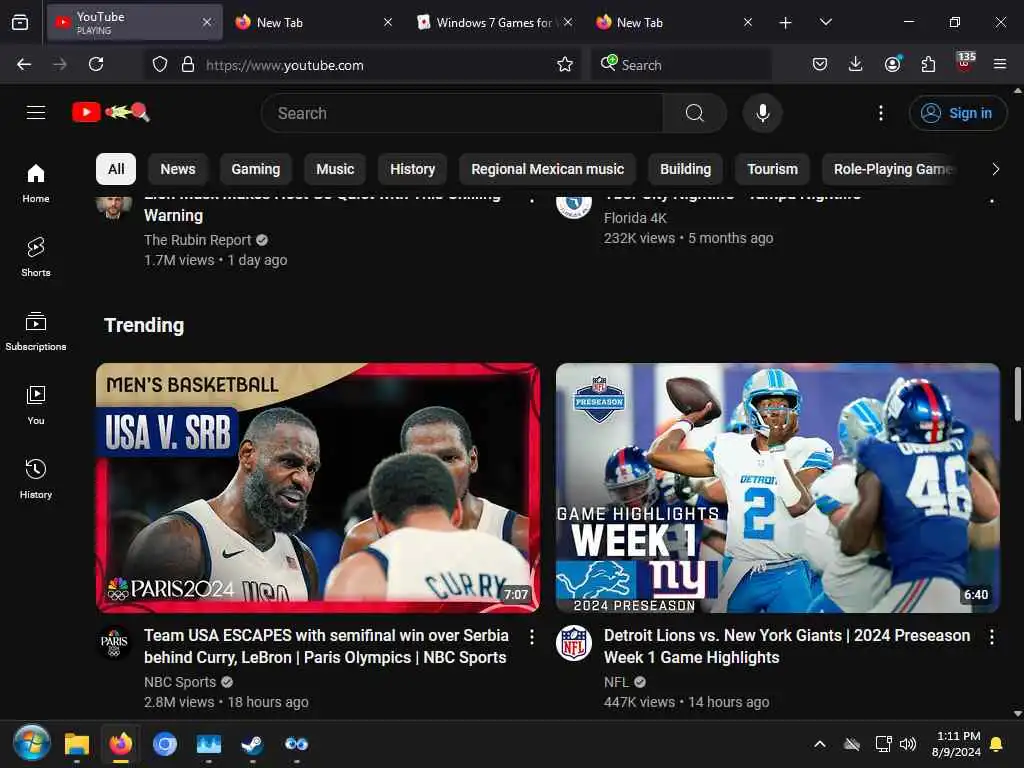Screen dimensions: 1024x768
Task: Open the Firefox application menu
Action: click(1000, 64)
